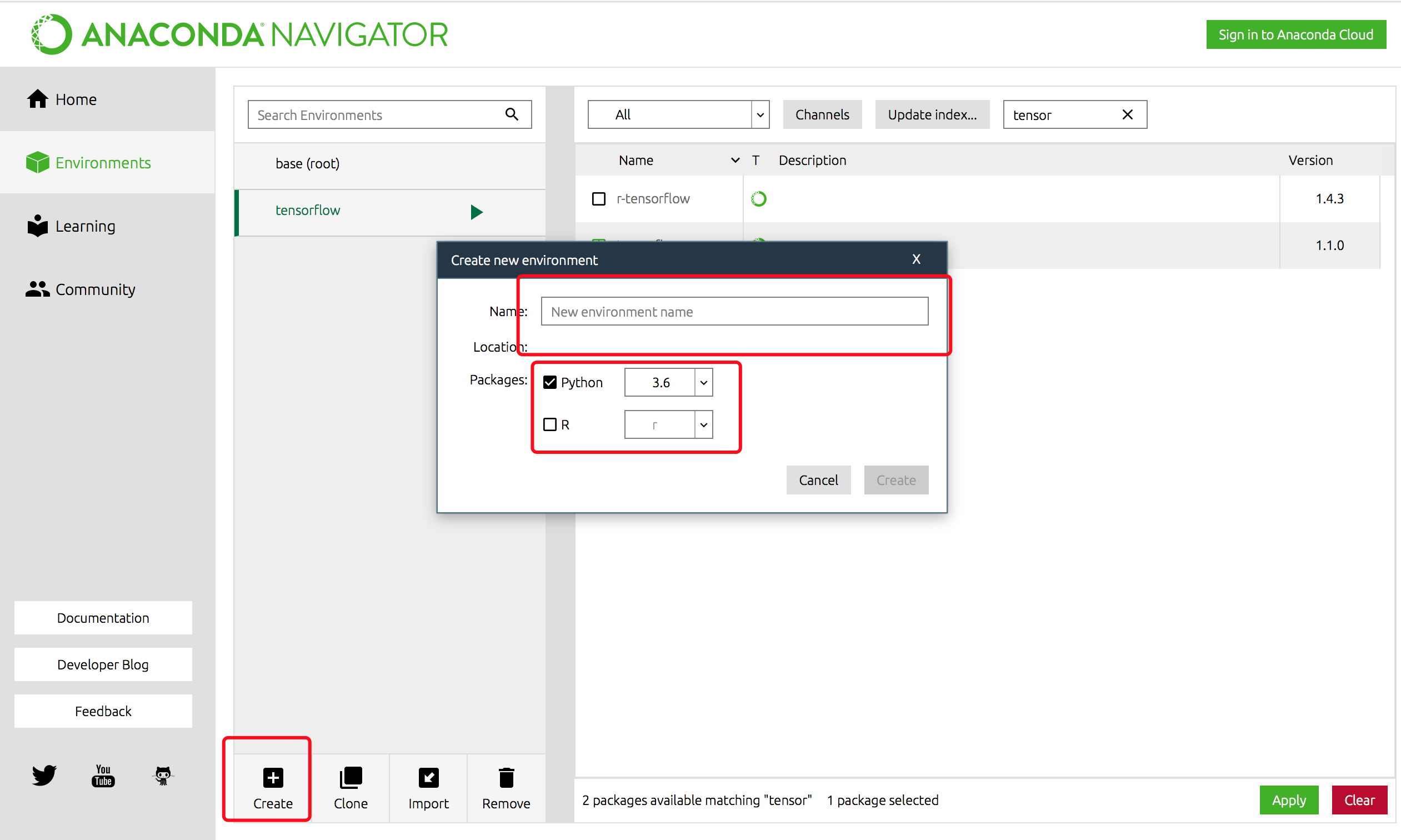1401x840 pixels.
Task: Click the Description column header
Action: (x=812, y=160)
